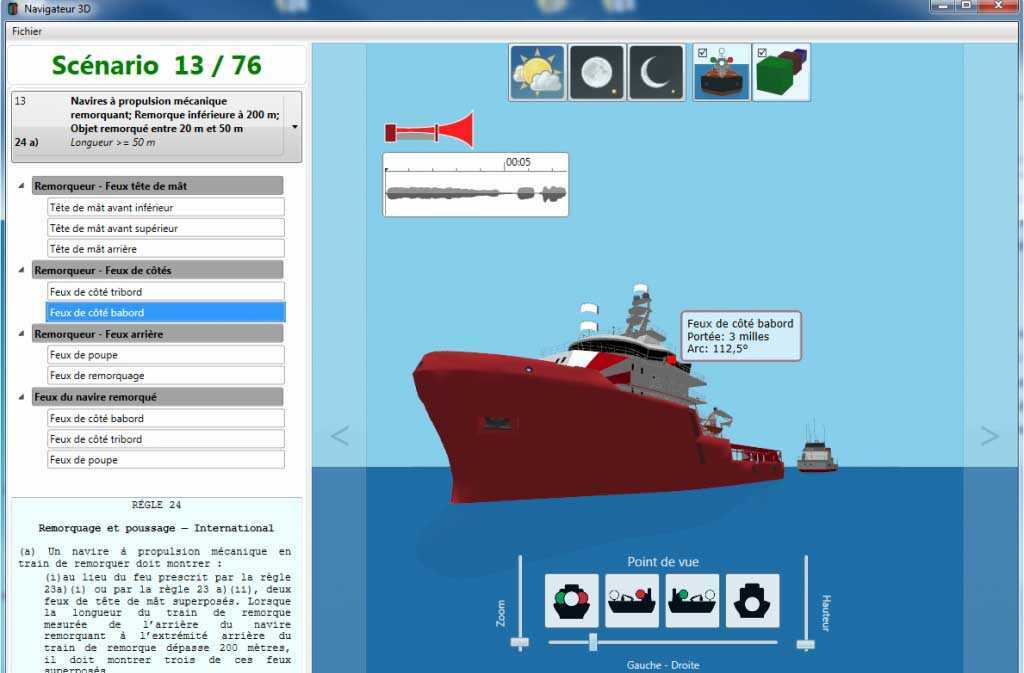Click the foghorn audio waveform timeline

pyautogui.click(x=476, y=191)
